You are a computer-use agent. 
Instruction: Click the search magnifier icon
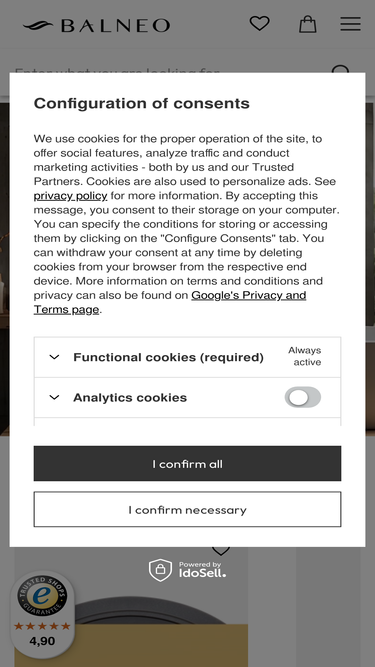[340, 71]
